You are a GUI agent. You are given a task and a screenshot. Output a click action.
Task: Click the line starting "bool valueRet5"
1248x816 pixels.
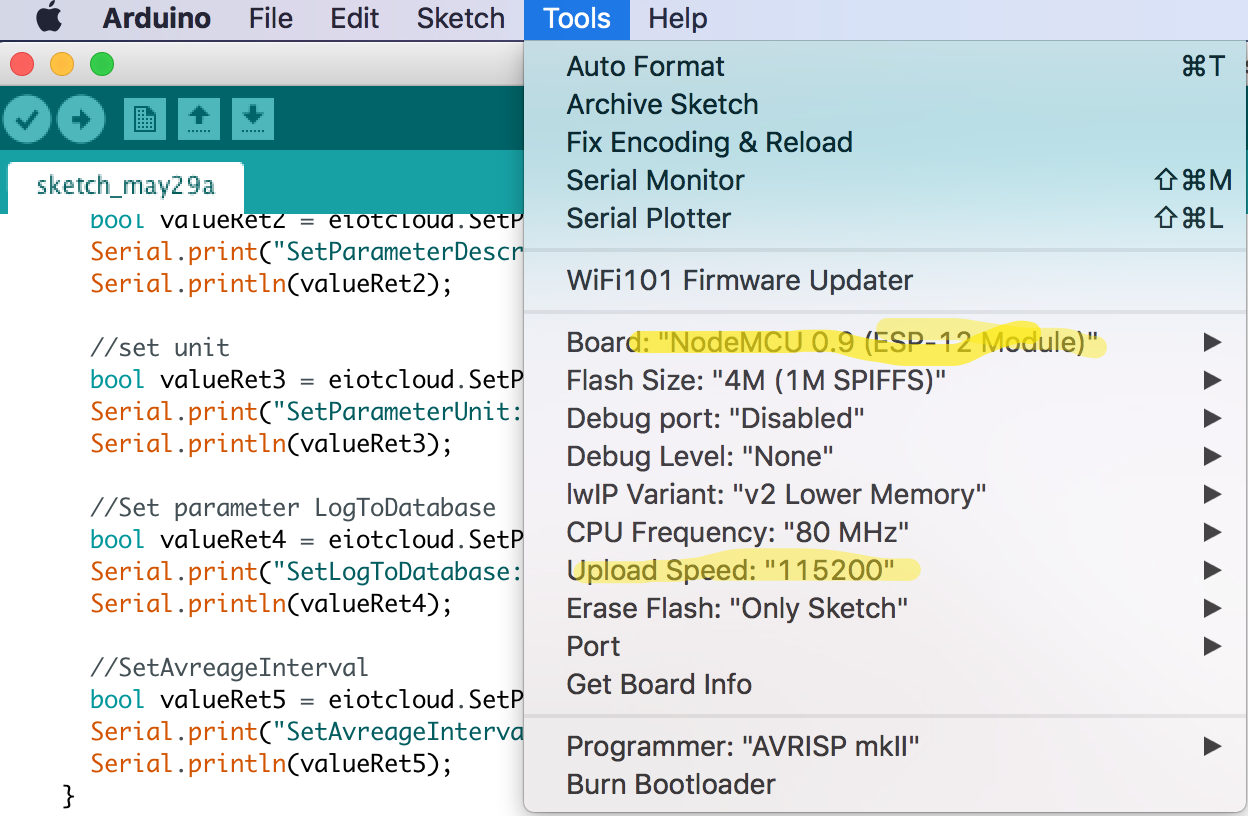point(307,700)
